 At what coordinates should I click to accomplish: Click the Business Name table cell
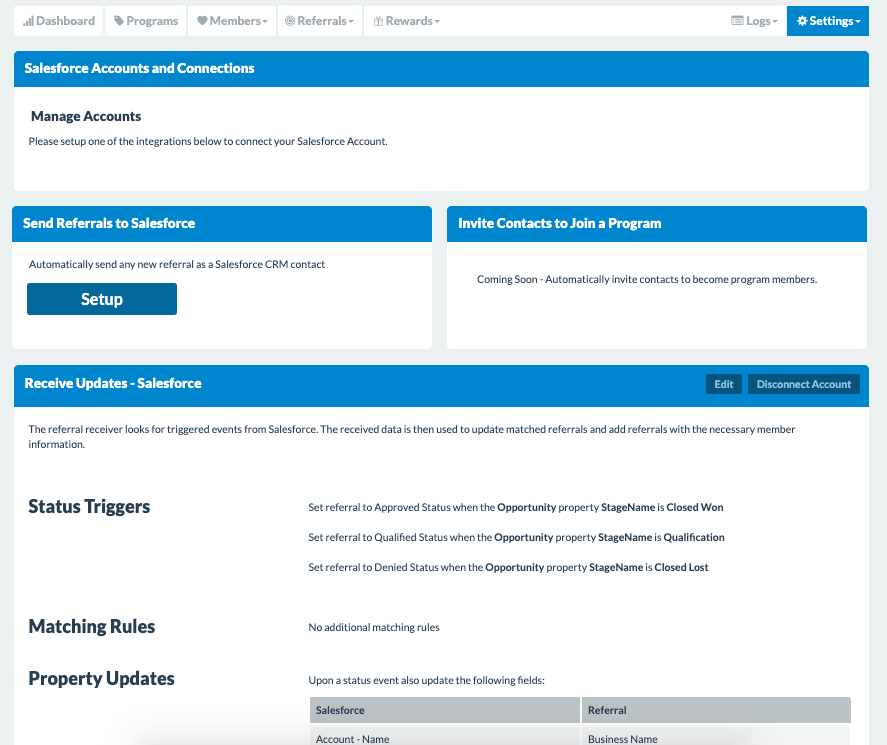716,738
